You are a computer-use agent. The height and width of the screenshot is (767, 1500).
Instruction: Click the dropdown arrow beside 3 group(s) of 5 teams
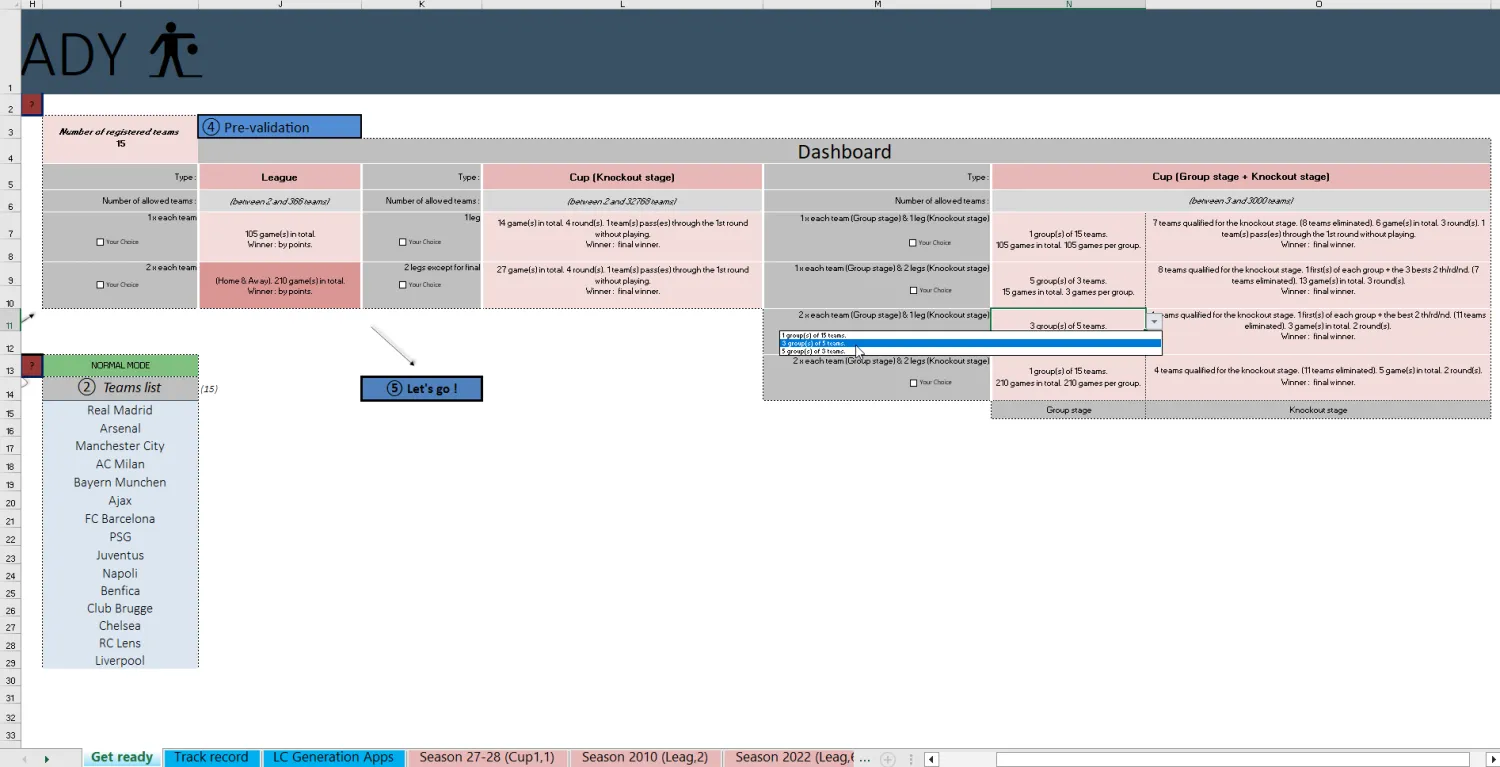pyautogui.click(x=1154, y=321)
